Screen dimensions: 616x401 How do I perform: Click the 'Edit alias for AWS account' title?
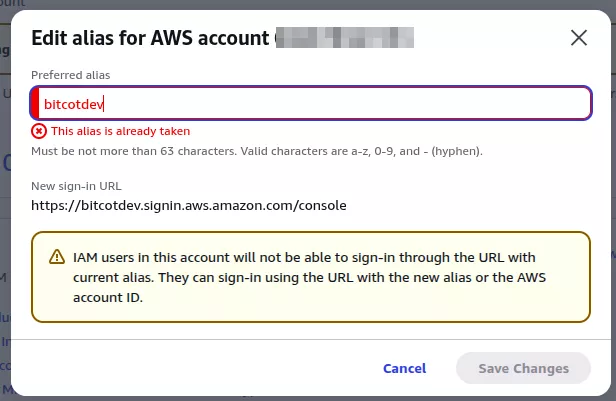point(150,38)
